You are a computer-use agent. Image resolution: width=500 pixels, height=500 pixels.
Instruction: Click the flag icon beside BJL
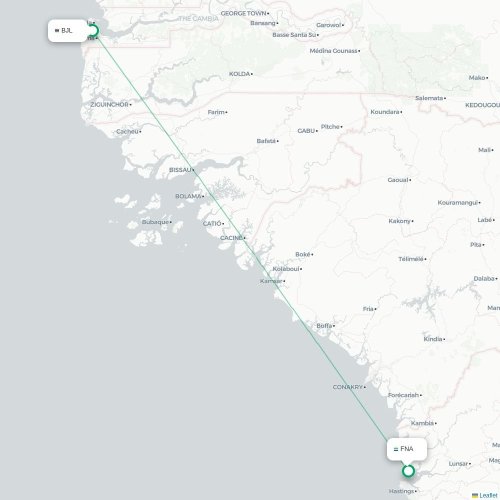[x=57, y=31]
